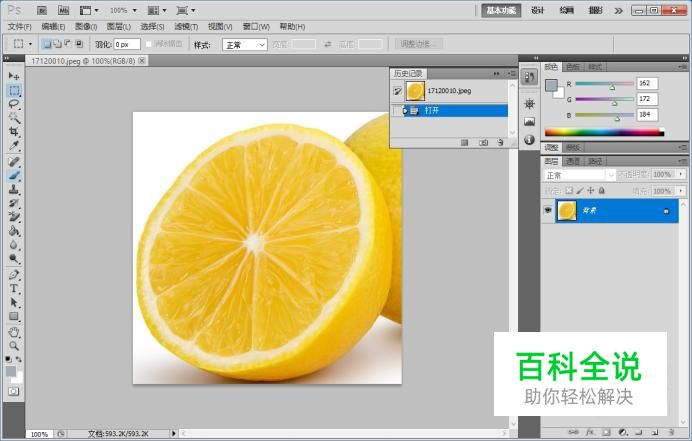Toggle lock all for layer
692x441 pixels.
coord(601,191)
